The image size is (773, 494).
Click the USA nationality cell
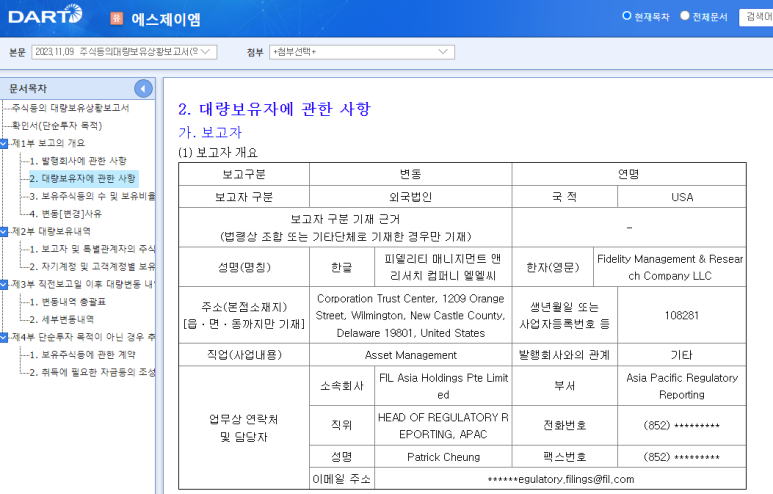pos(682,197)
